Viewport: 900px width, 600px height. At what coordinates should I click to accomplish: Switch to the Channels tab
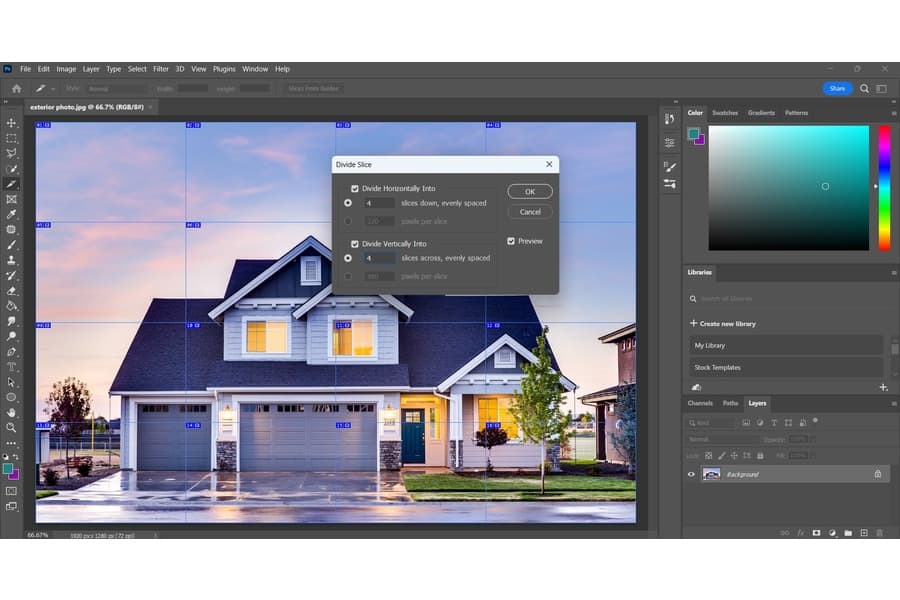click(700, 404)
